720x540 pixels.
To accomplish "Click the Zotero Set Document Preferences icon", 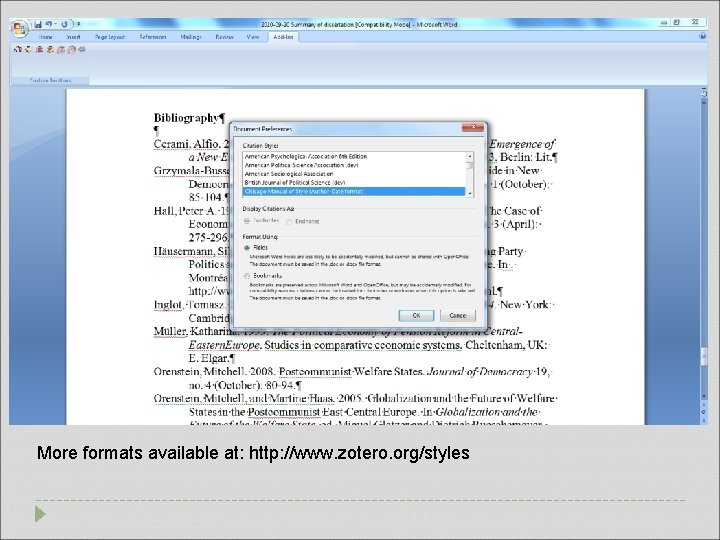I will (x=72, y=49).
